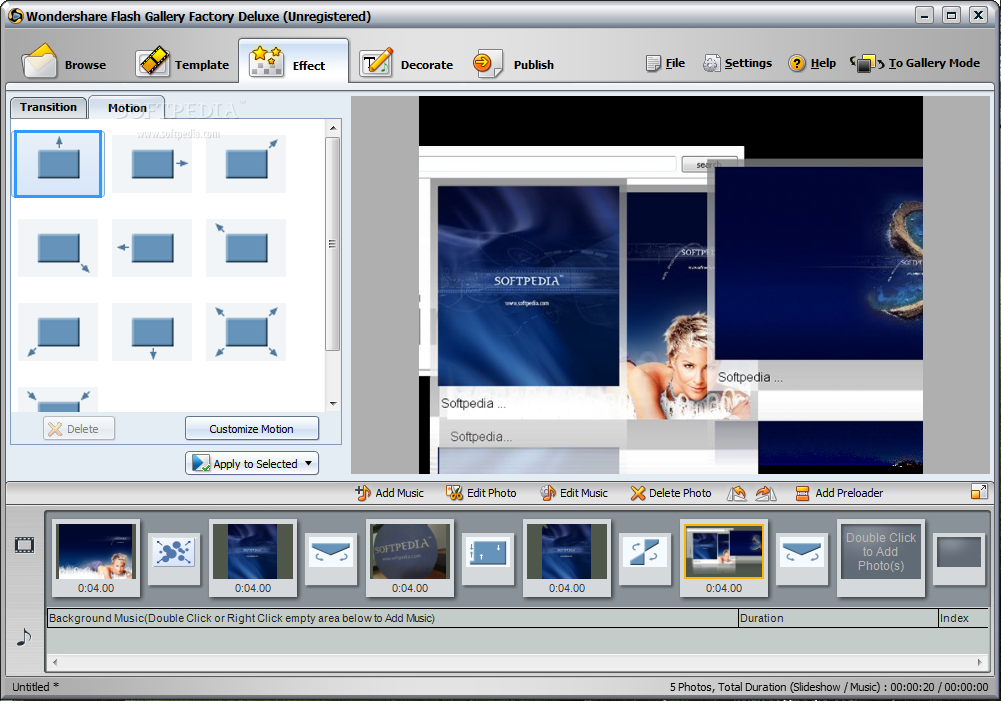Image resolution: width=1001 pixels, height=701 pixels.
Task: Choose the move-right motion effect
Action: tap(152, 164)
